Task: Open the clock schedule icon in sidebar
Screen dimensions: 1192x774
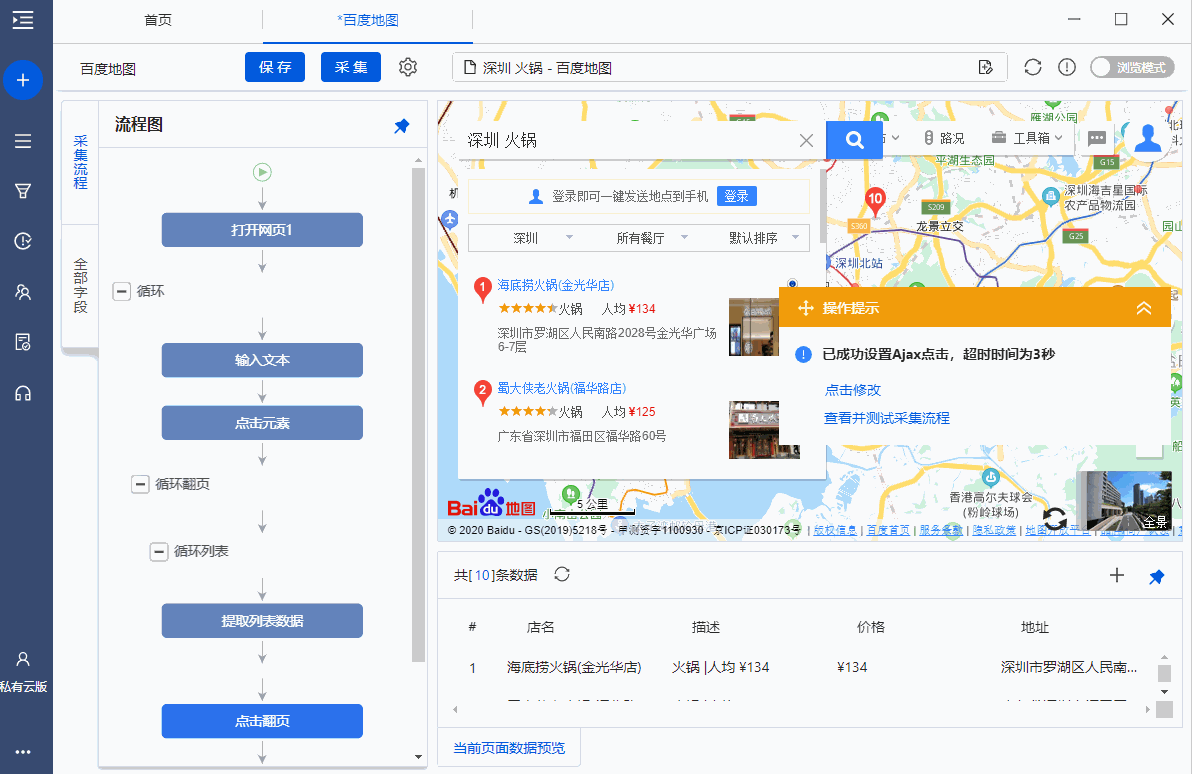Action: coord(23,241)
